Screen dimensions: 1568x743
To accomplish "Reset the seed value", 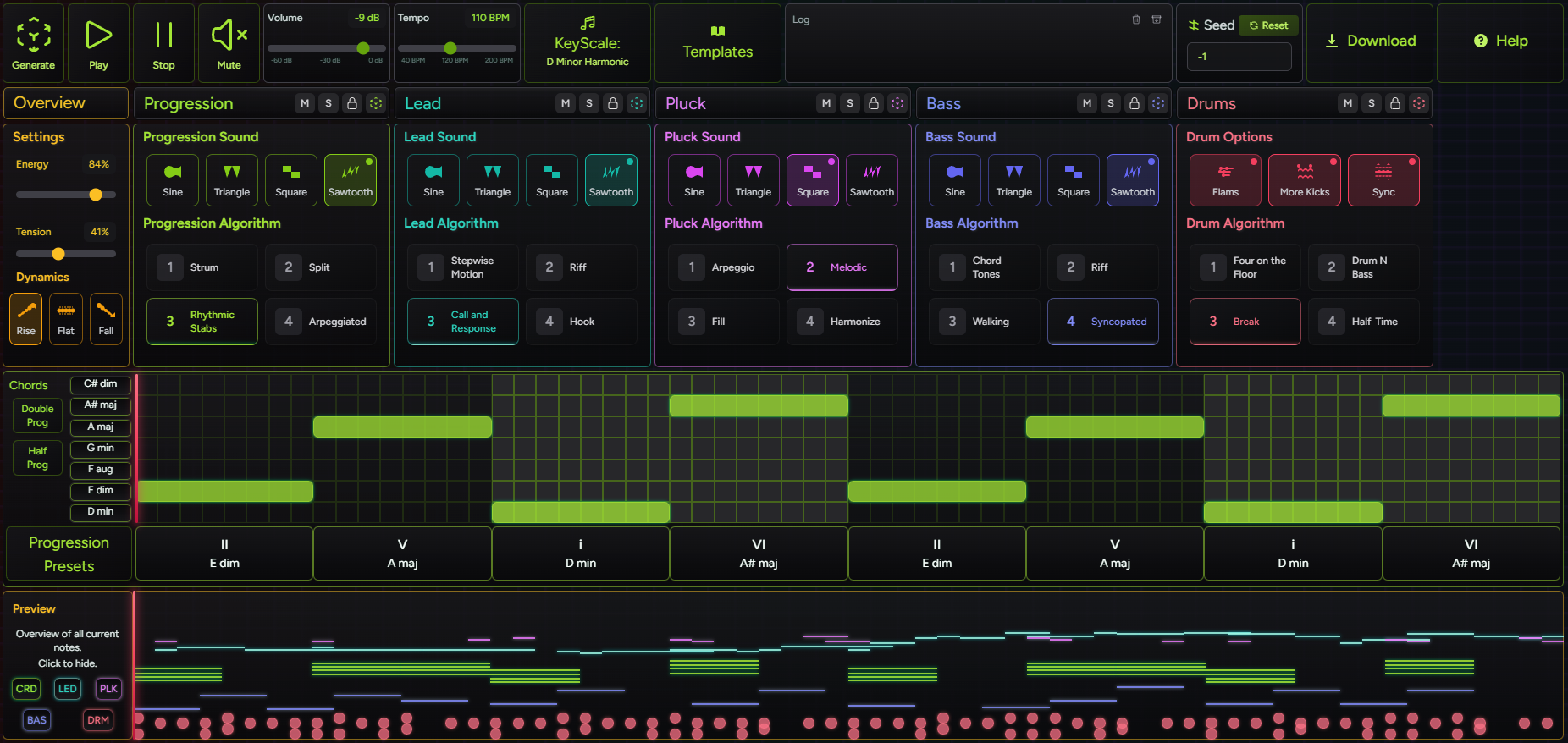I will [x=1268, y=25].
